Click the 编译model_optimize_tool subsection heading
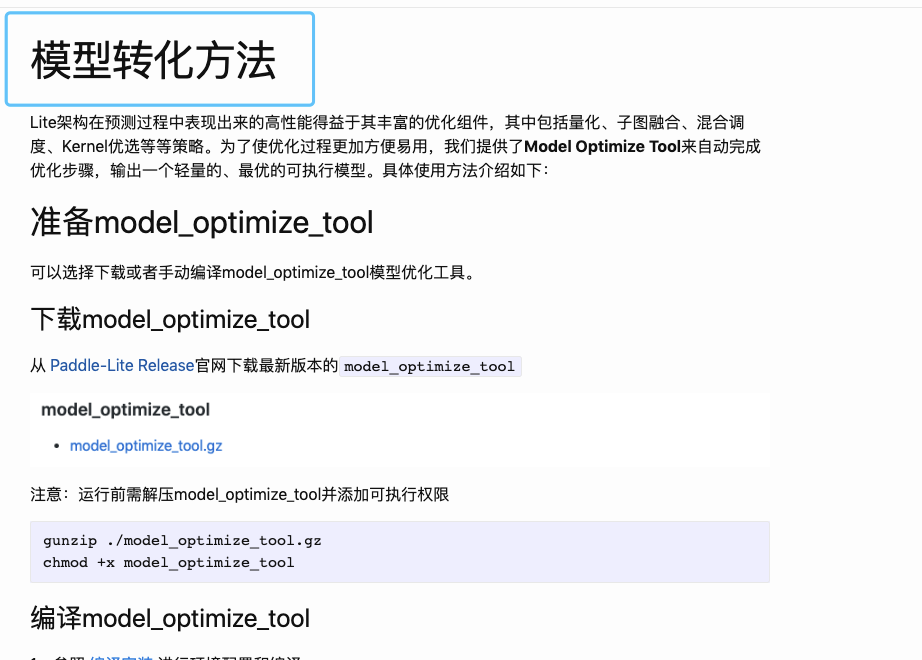This screenshot has width=922, height=660. tap(170, 618)
